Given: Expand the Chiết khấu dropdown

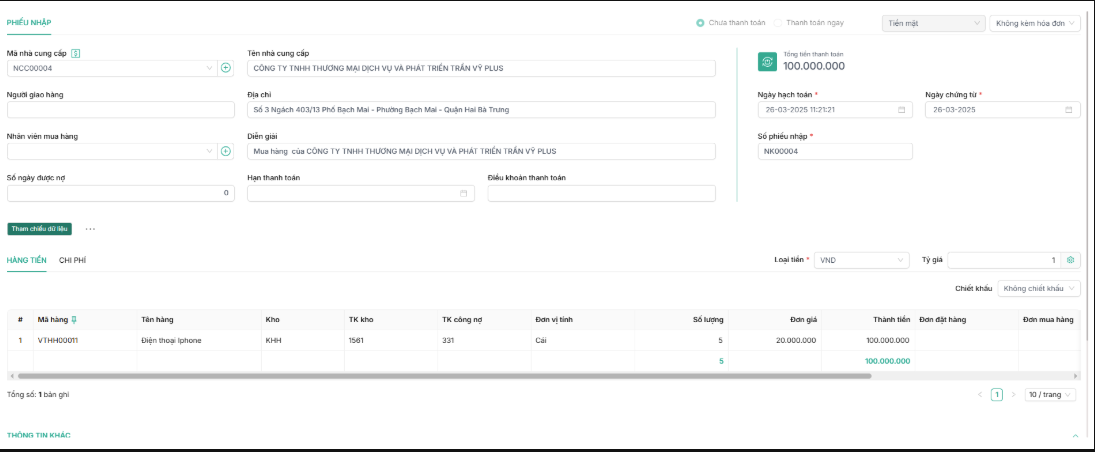Looking at the screenshot, I should click(x=1039, y=289).
